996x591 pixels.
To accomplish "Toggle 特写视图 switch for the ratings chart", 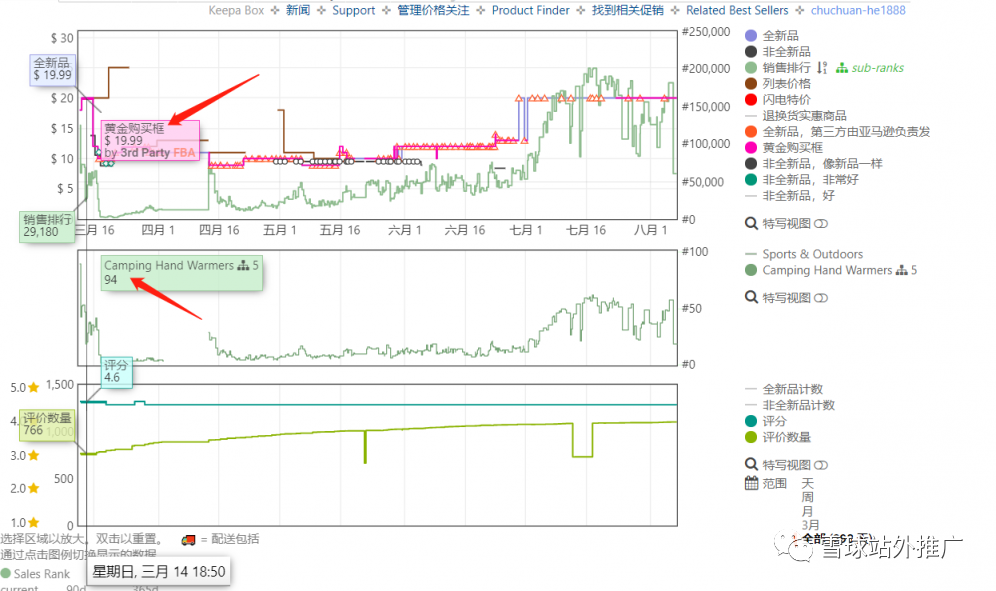I will coord(821,465).
